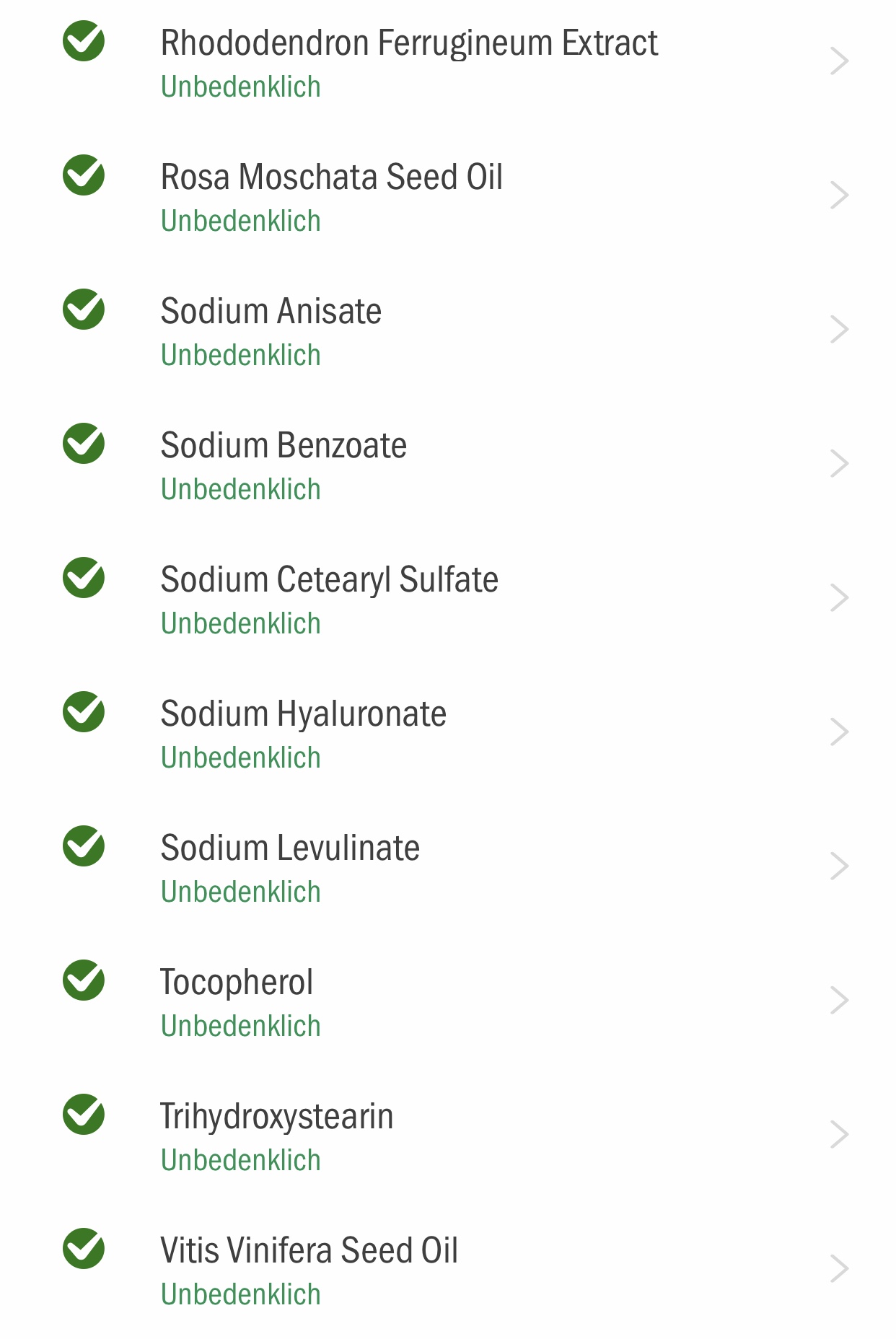Click the green check next to Vitis Vinifera Seed Oil
This screenshot has width=896, height=1339.
84,1249
